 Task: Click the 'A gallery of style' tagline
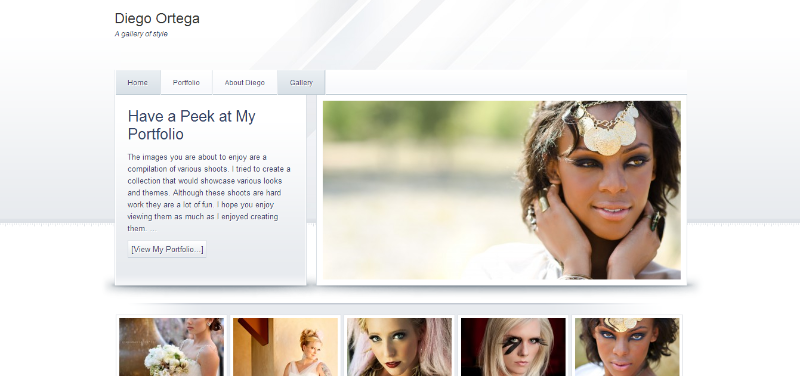point(141,34)
